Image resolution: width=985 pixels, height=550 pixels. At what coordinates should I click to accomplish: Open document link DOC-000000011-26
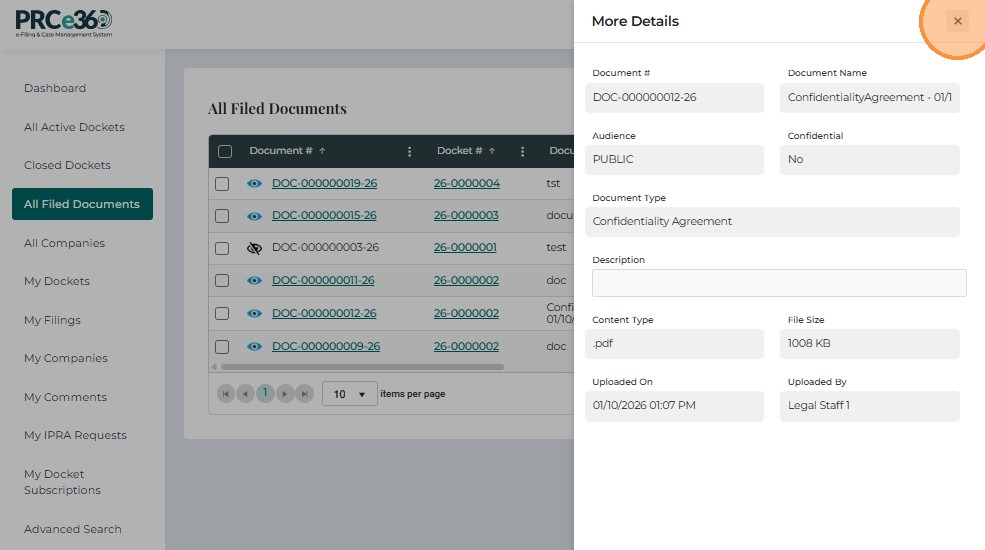323,281
